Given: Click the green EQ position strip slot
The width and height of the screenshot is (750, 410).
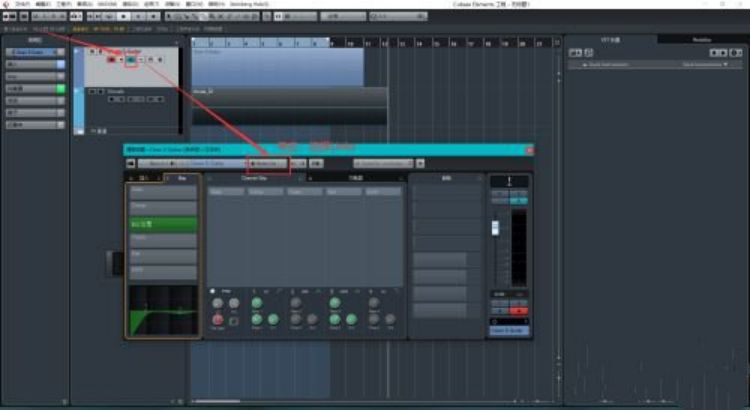Looking at the screenshot, I should 163,224.
